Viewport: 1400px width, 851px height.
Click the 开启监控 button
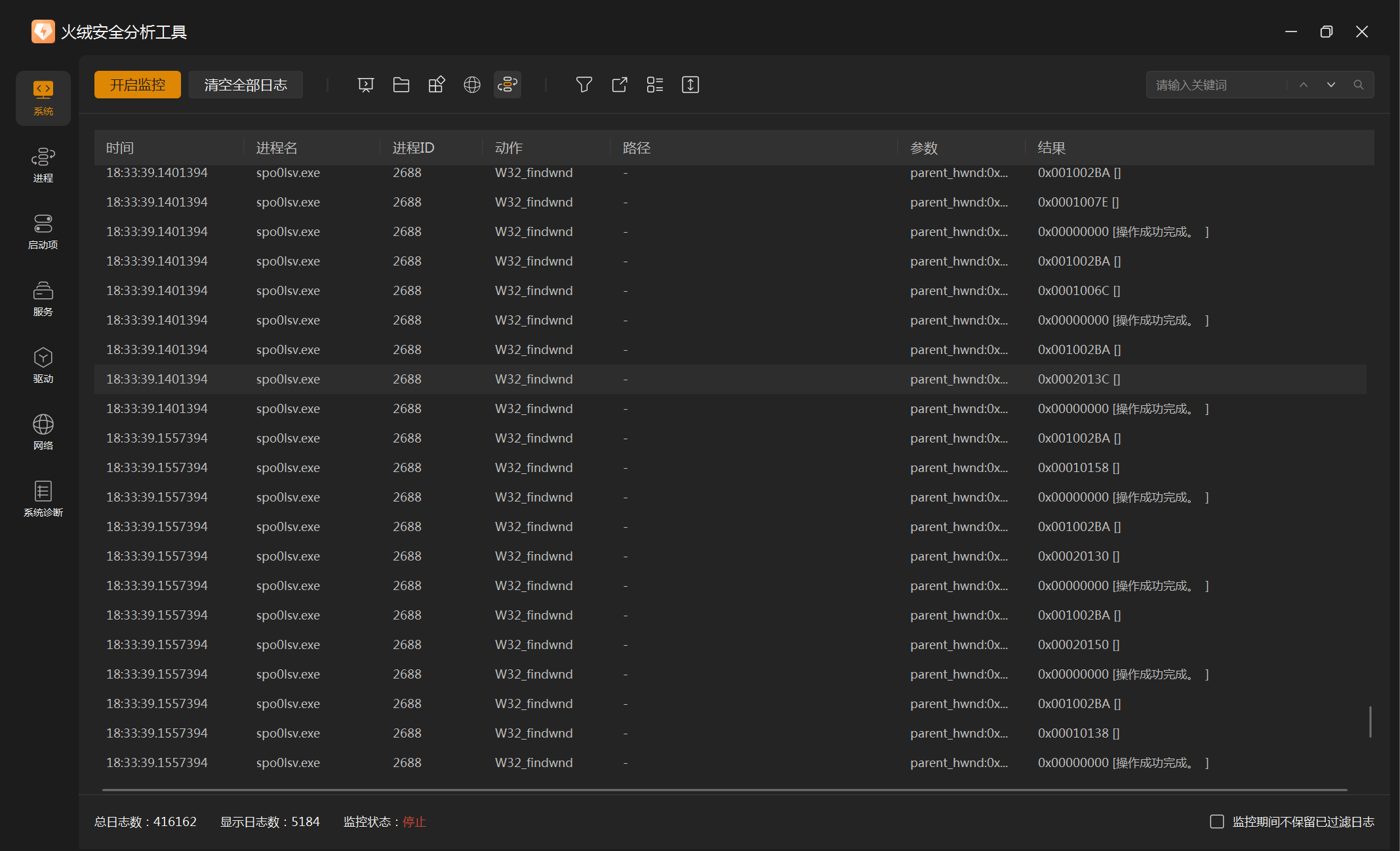tap(137, 85)
